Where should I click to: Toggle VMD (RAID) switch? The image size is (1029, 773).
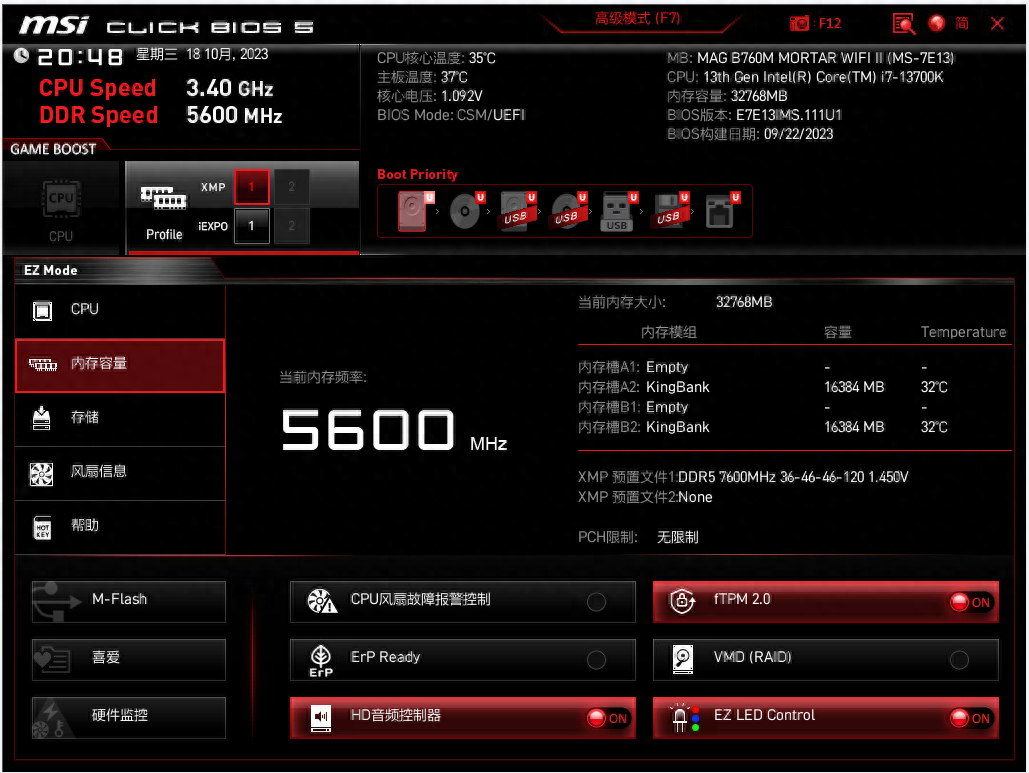coord(959,659)
